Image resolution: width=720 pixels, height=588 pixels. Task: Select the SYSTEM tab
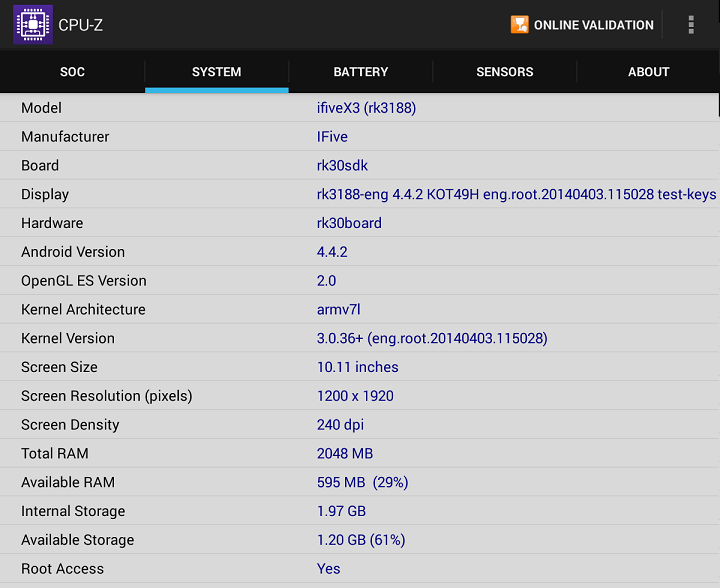pyautogui.click(x=217, y=72)
